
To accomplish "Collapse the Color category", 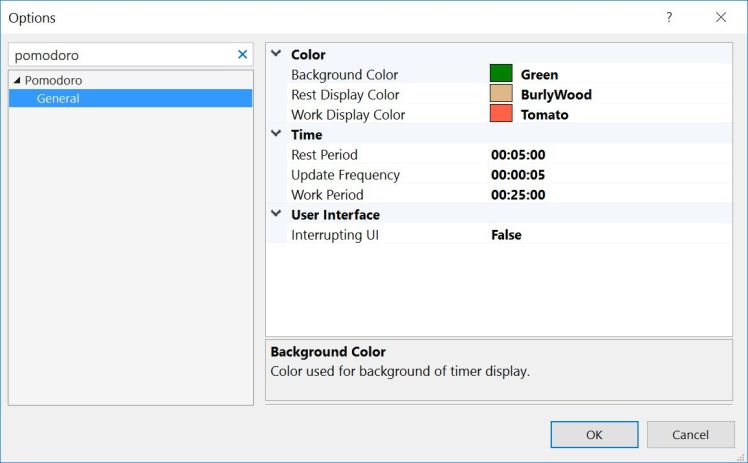I will [276, 54].
